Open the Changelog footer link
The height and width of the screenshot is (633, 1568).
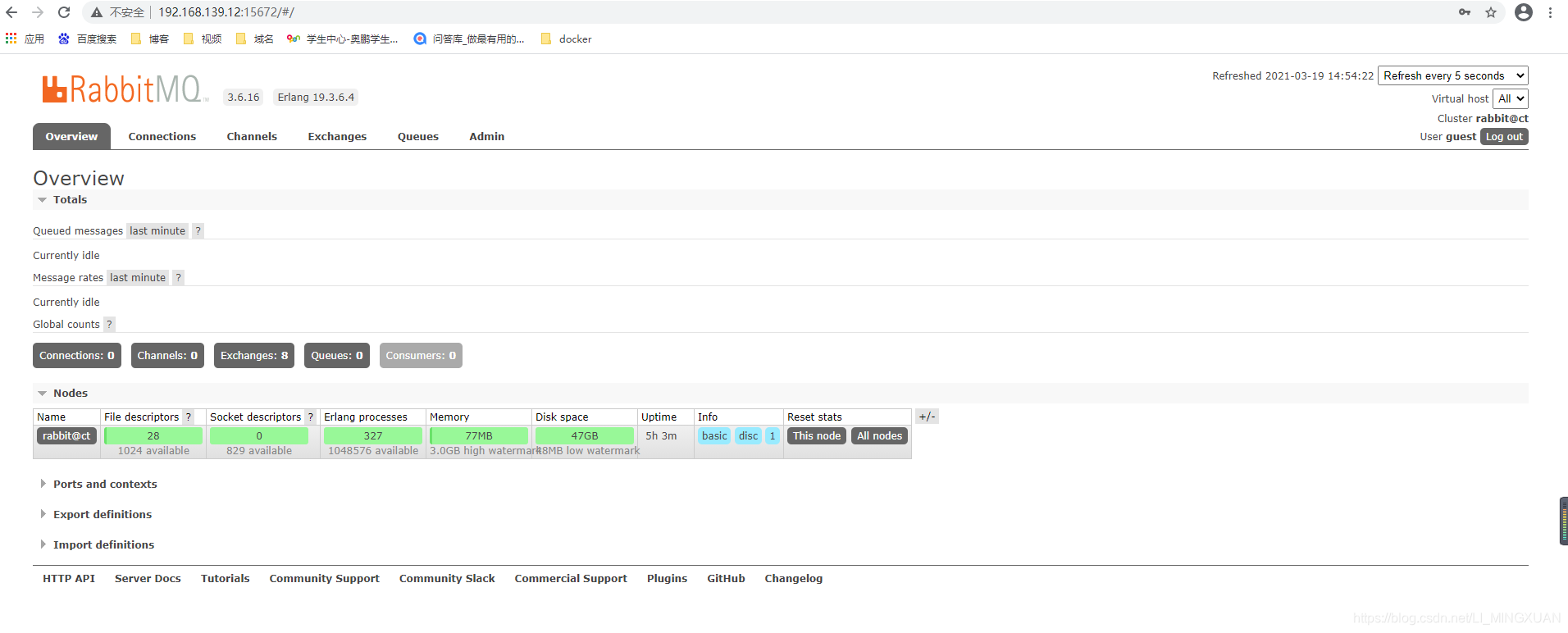click(x=793, y=578)
